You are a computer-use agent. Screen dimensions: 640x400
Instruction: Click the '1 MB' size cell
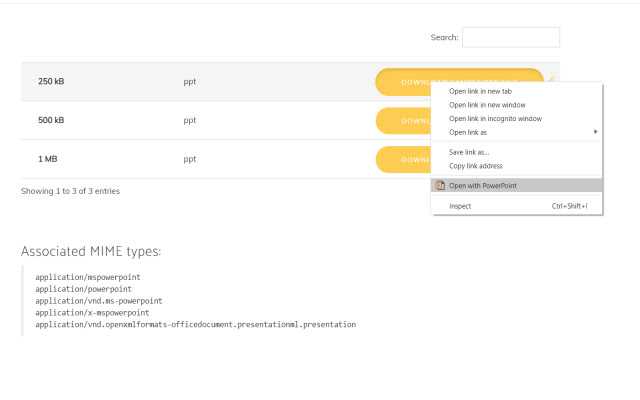pos(47,159)
